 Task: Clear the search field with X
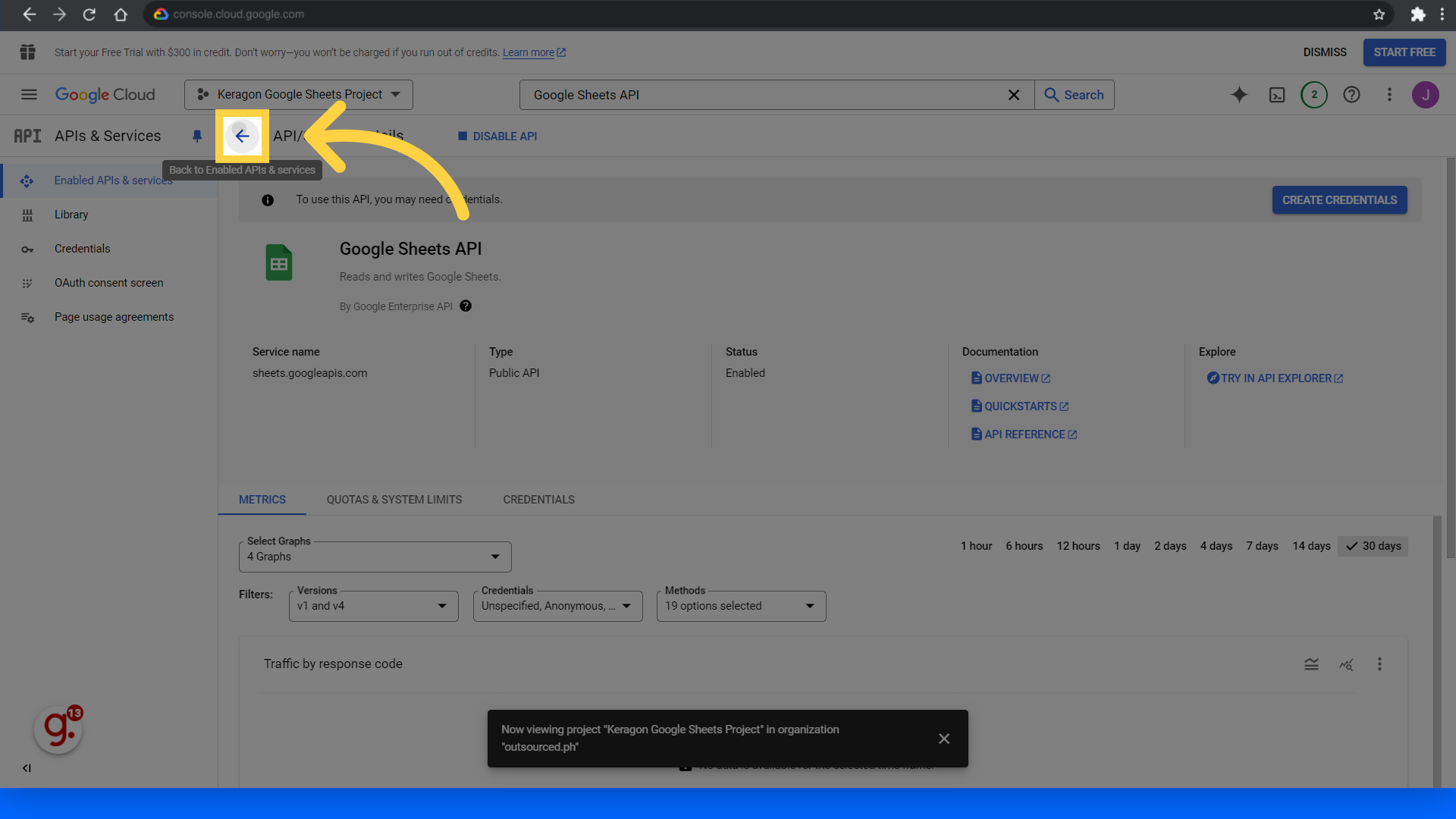1014,95
